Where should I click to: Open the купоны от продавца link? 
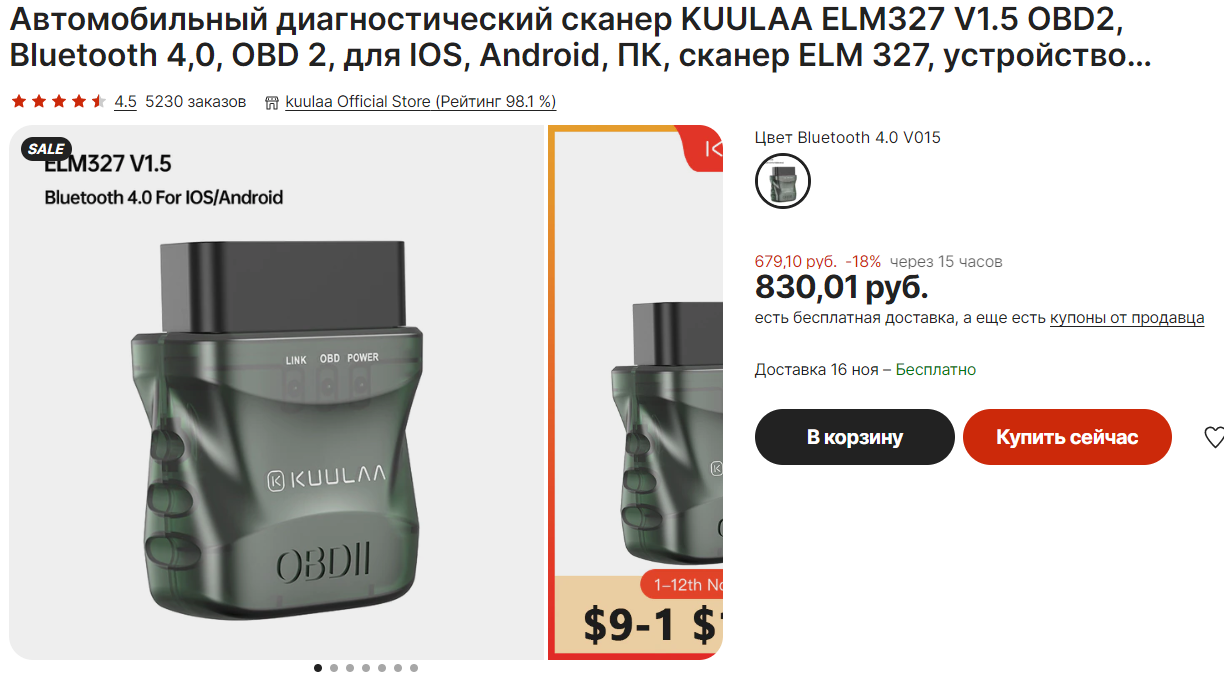click(1127, 318)
